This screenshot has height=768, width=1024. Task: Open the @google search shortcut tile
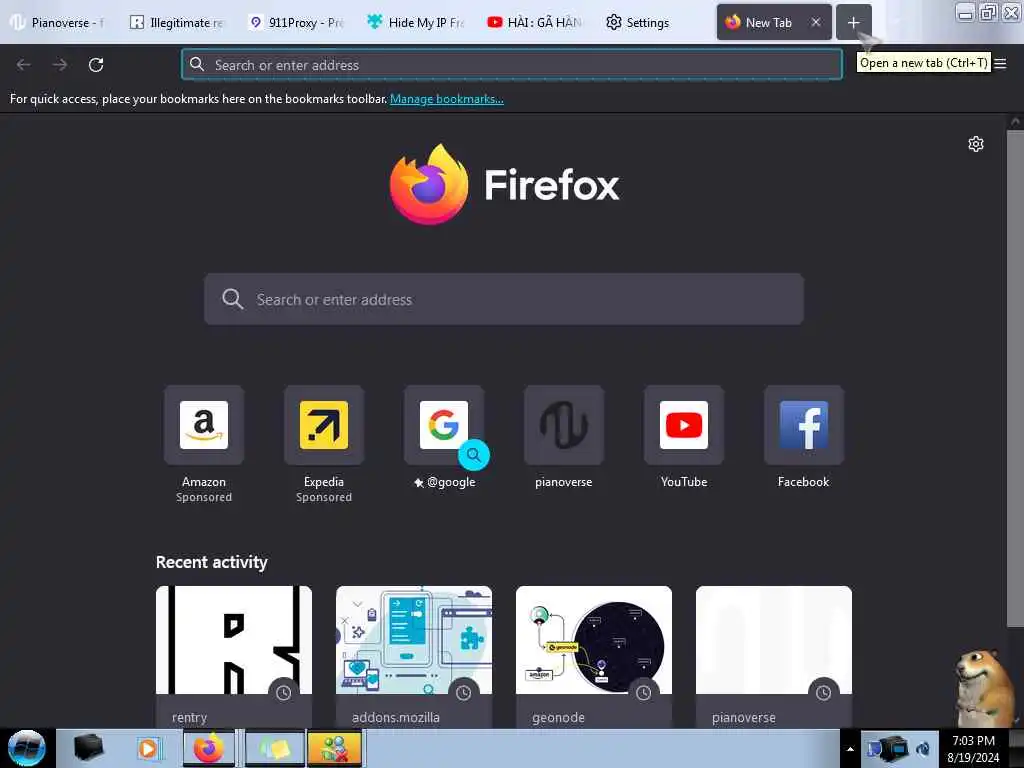(444, 425)
